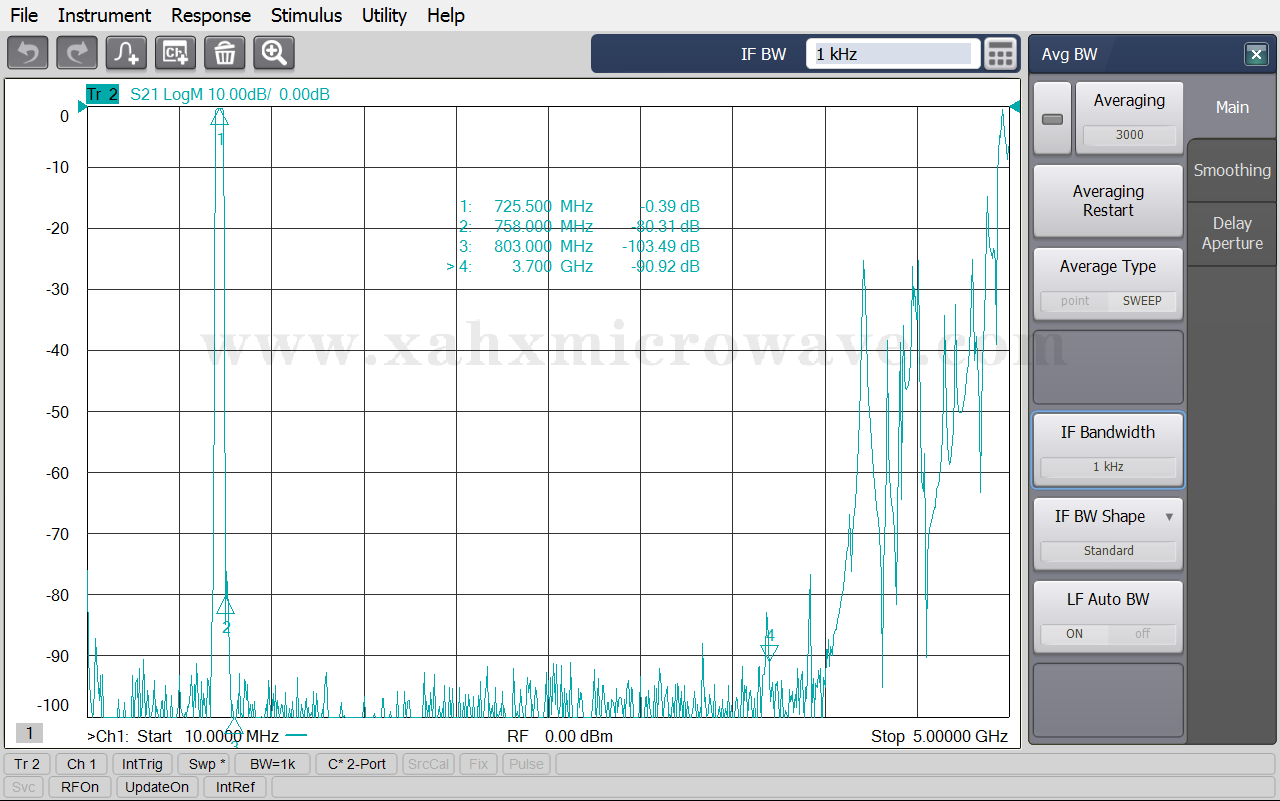The width and height of the screenshot is (1280, 801).
Task: Switch to the Delay Aperture tab
Action: [1232, 233]
